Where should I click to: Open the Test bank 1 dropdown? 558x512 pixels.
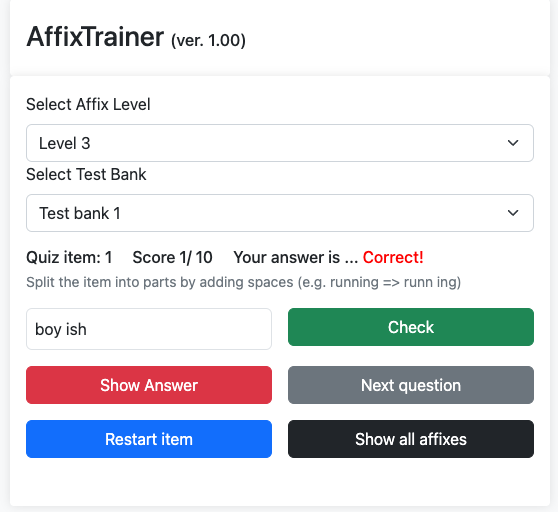coord(280,213)
